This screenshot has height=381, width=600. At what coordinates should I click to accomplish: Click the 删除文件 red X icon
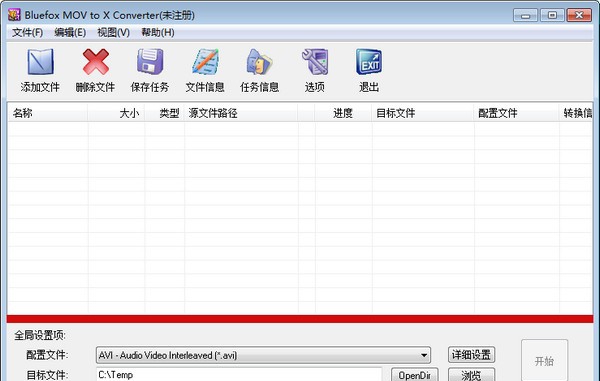point(95,62)
